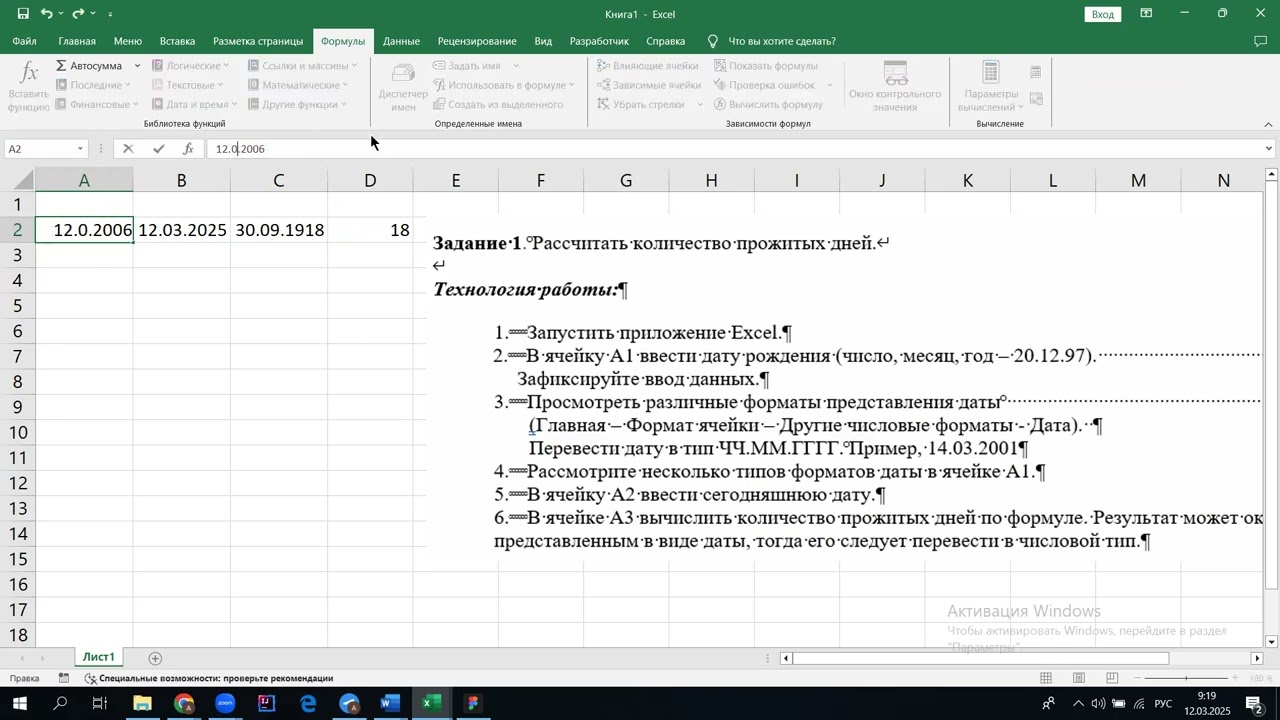Expand the formula bar with arrow

point(1269,149)
